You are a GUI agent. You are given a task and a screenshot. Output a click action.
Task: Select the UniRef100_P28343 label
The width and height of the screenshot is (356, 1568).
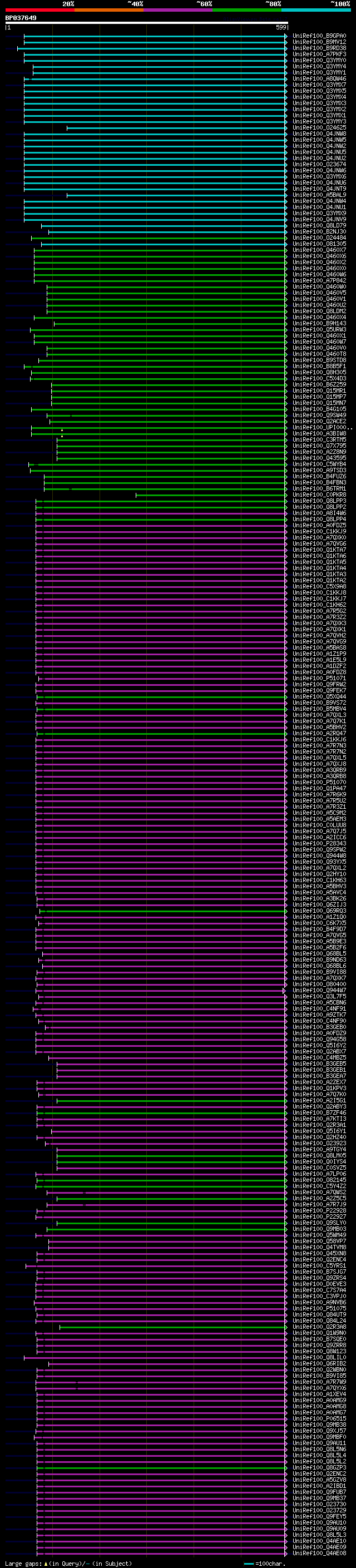point(319,844)
